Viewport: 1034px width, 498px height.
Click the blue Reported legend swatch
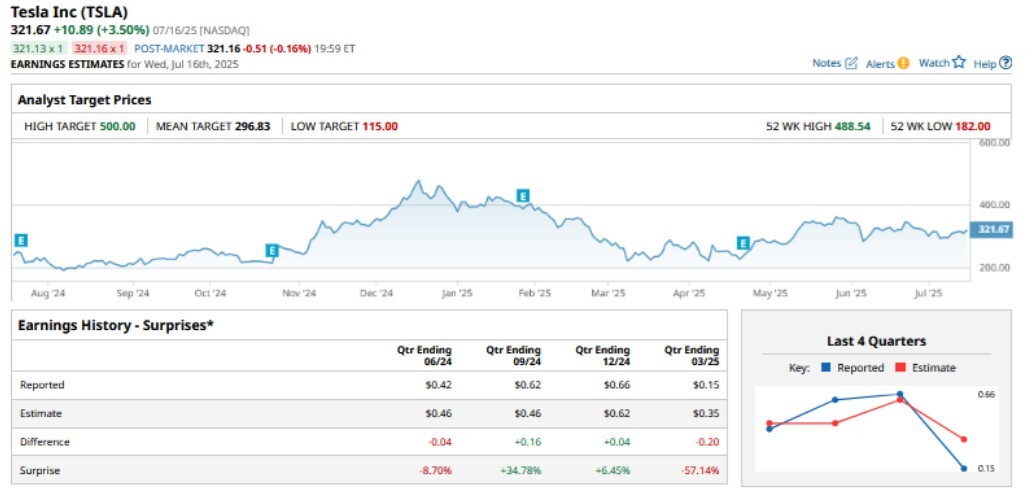[x=826, y=368]
